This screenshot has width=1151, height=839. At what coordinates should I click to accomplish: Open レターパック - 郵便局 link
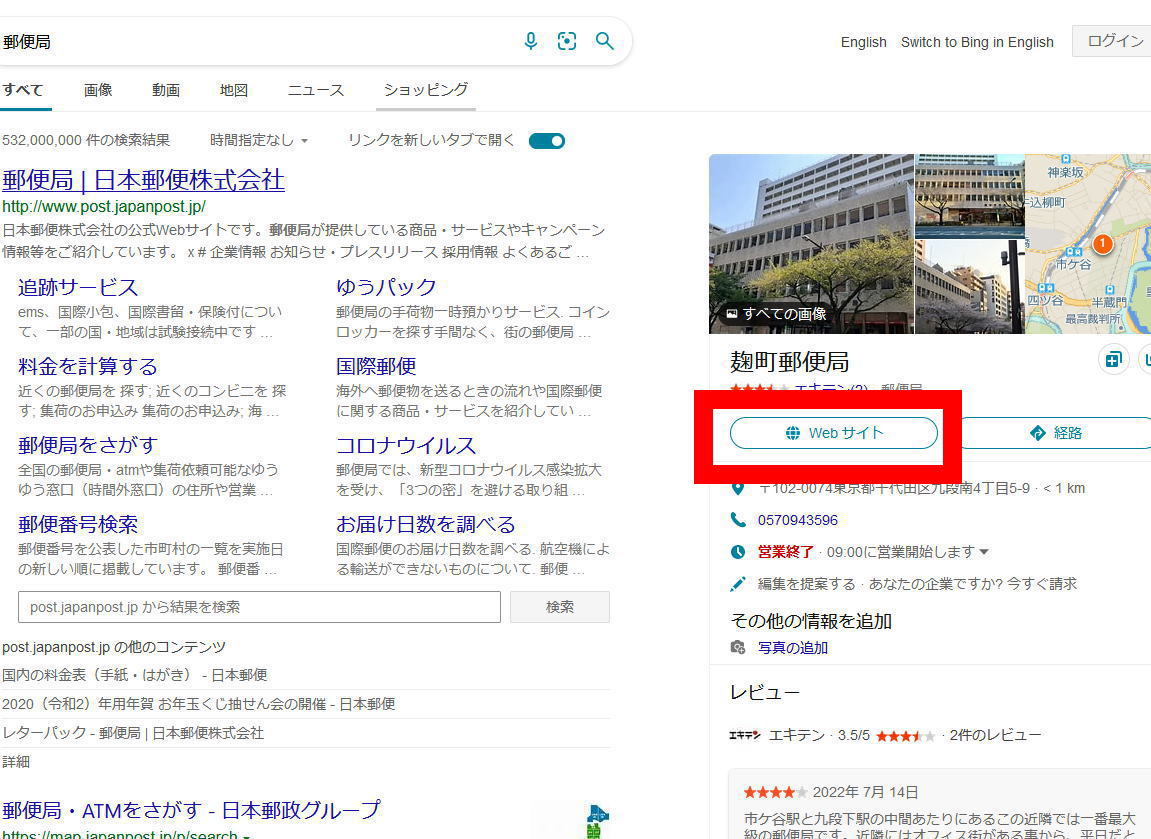tap(133, 733)
